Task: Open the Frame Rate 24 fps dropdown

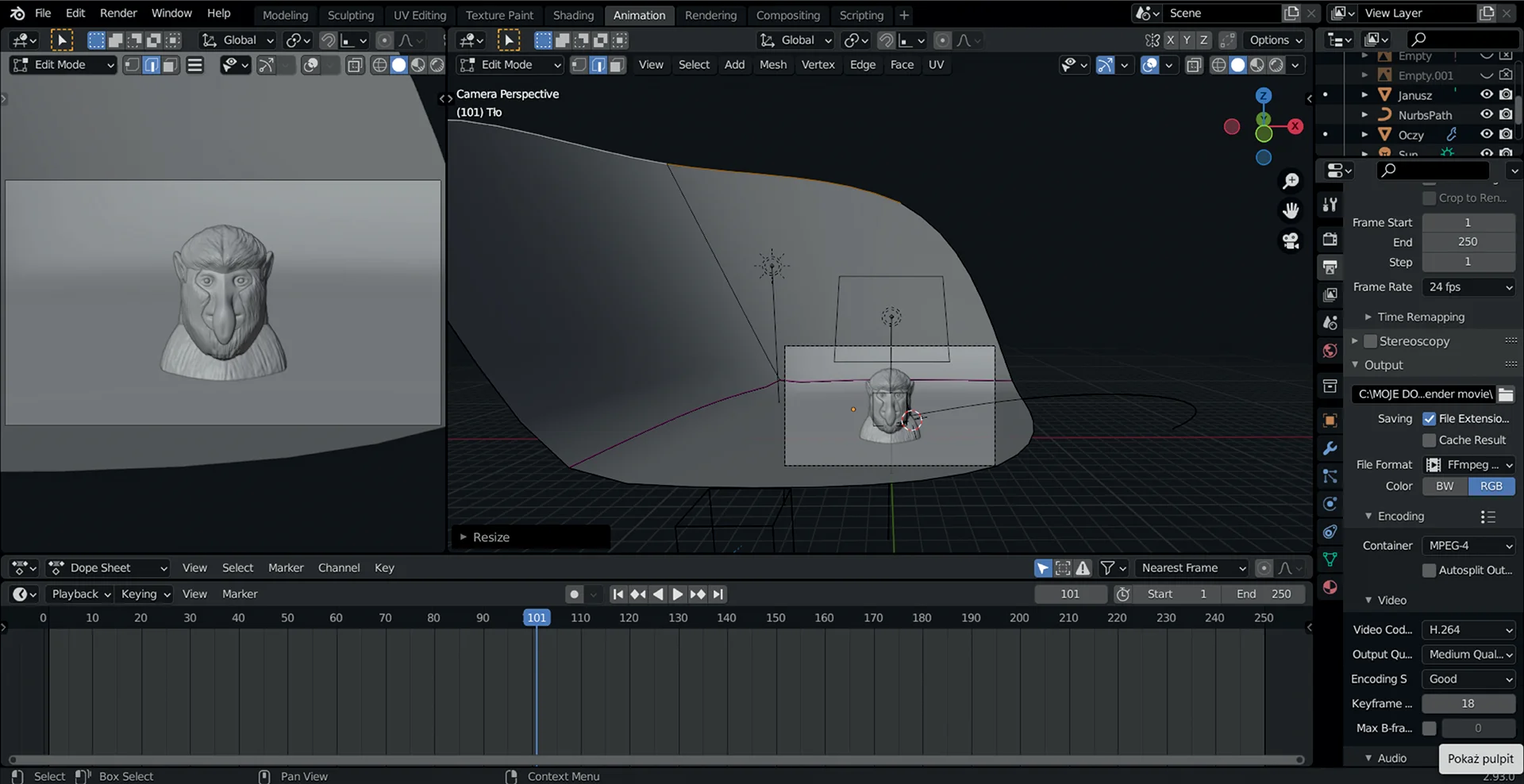Action: (x=1469, y=287)
